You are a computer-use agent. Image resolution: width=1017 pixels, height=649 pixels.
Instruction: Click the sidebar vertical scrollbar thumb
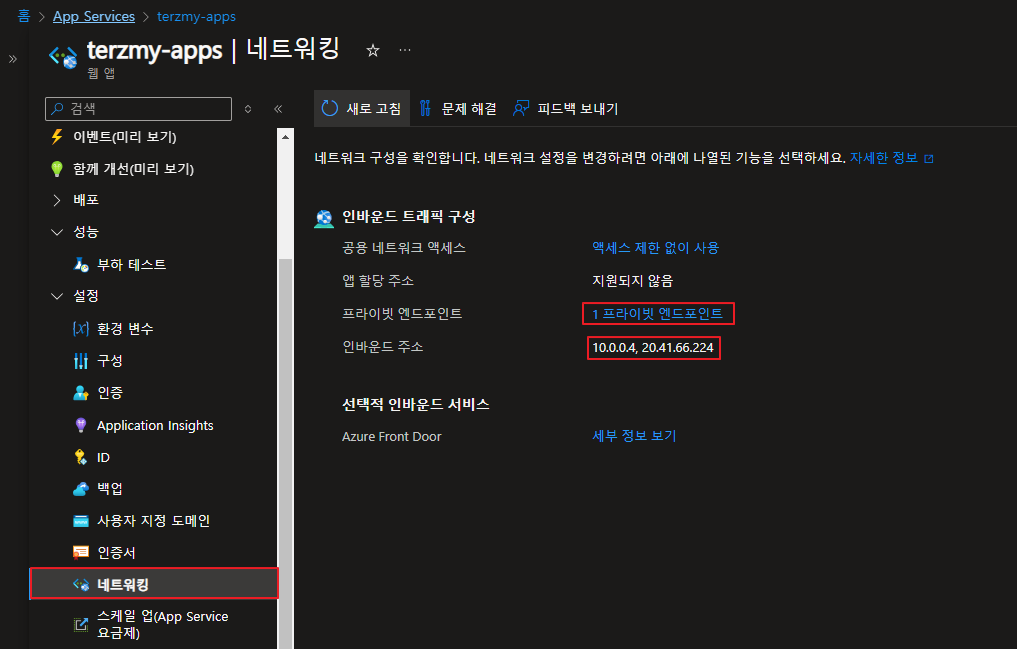pyautogui.click(x=285, y=454)
